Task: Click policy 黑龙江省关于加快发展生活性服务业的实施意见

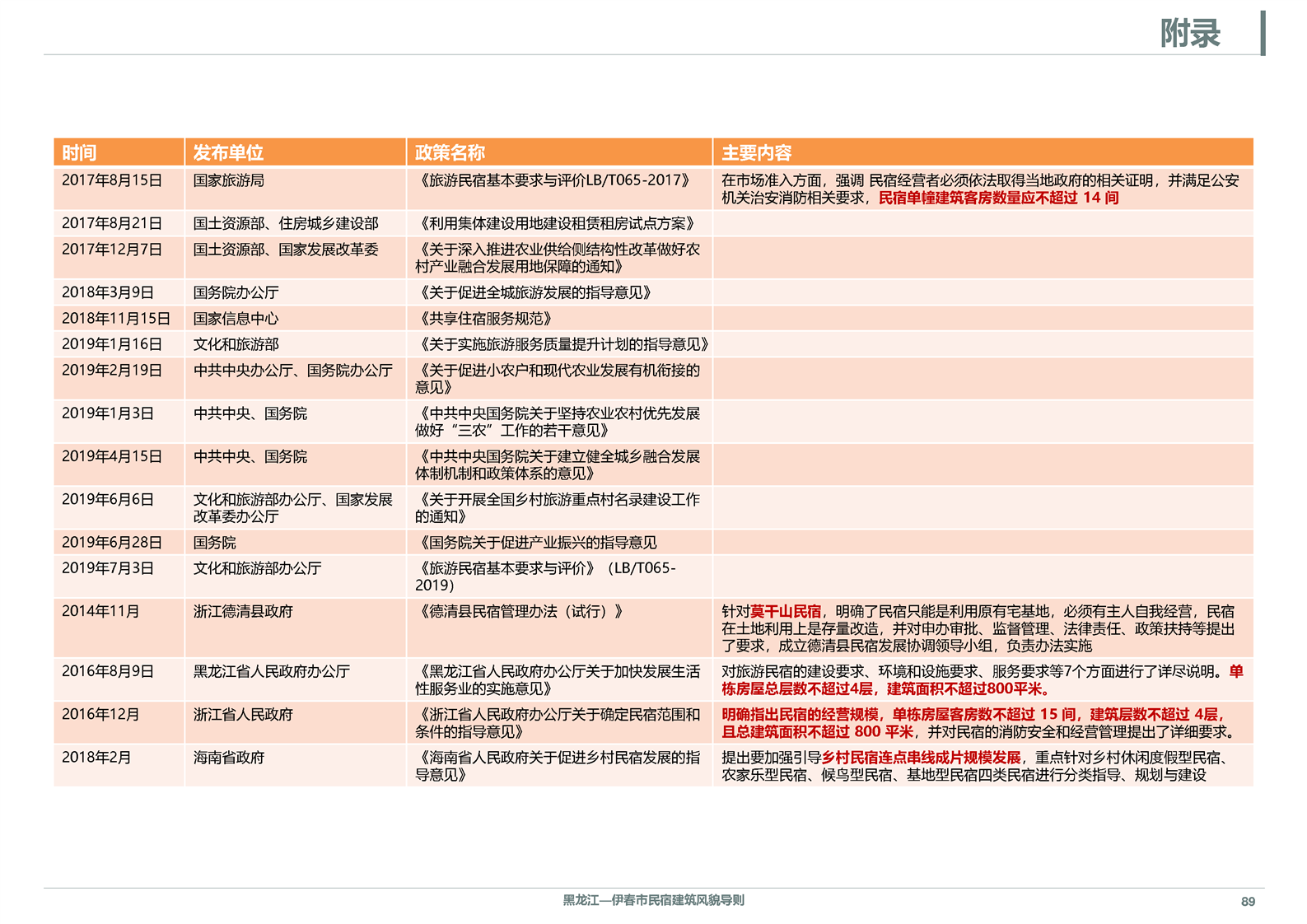Action: [558, 680]
